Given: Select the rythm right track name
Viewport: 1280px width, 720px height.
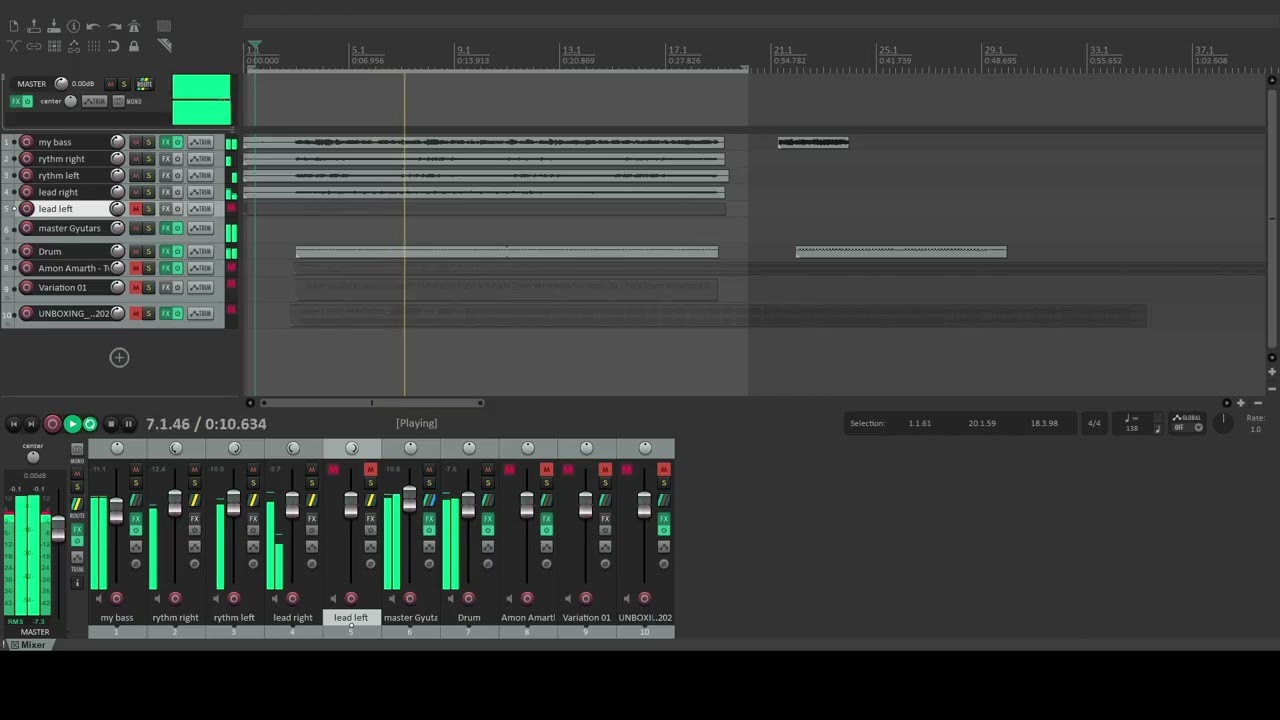Looking at the screenshot, I should coord(62,159).
